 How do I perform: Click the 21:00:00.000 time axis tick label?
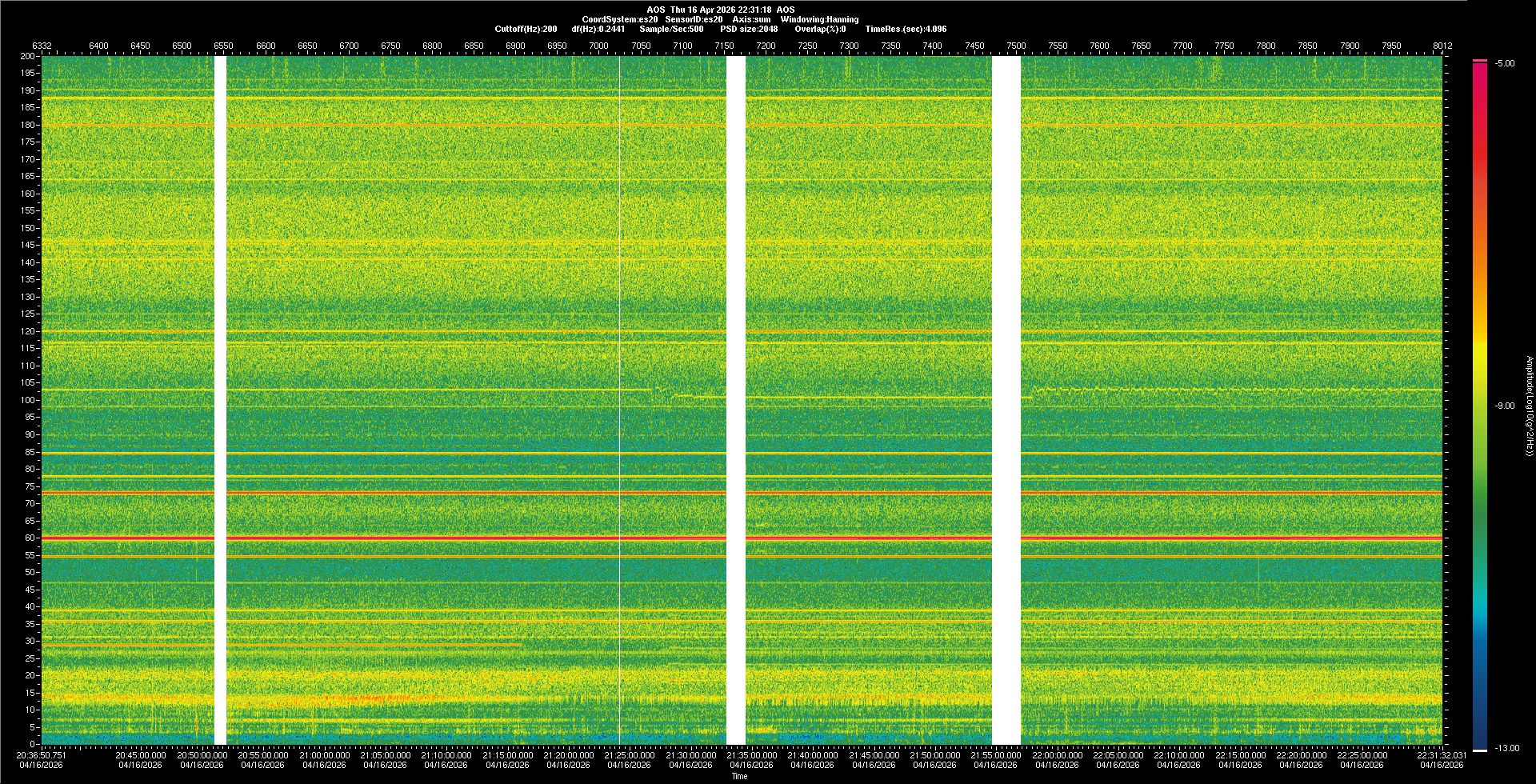324,755
